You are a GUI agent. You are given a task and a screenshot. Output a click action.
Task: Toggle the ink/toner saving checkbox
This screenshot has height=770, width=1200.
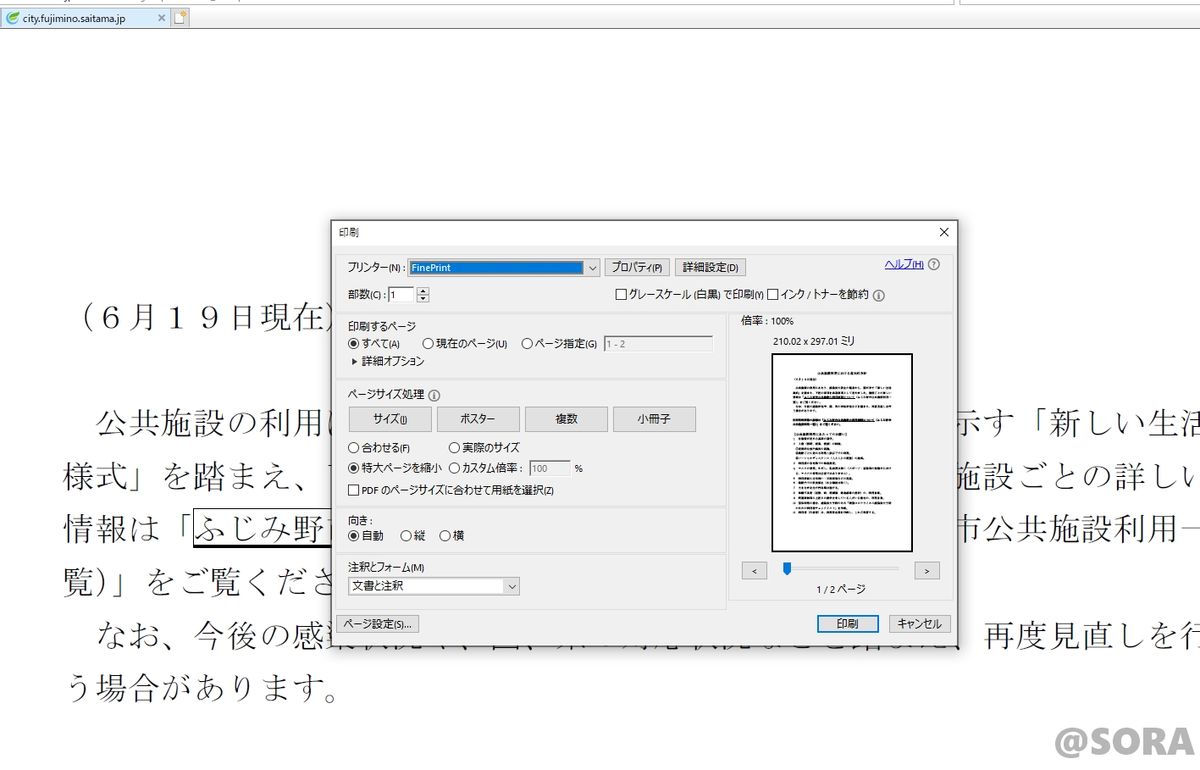click(772, 295)
